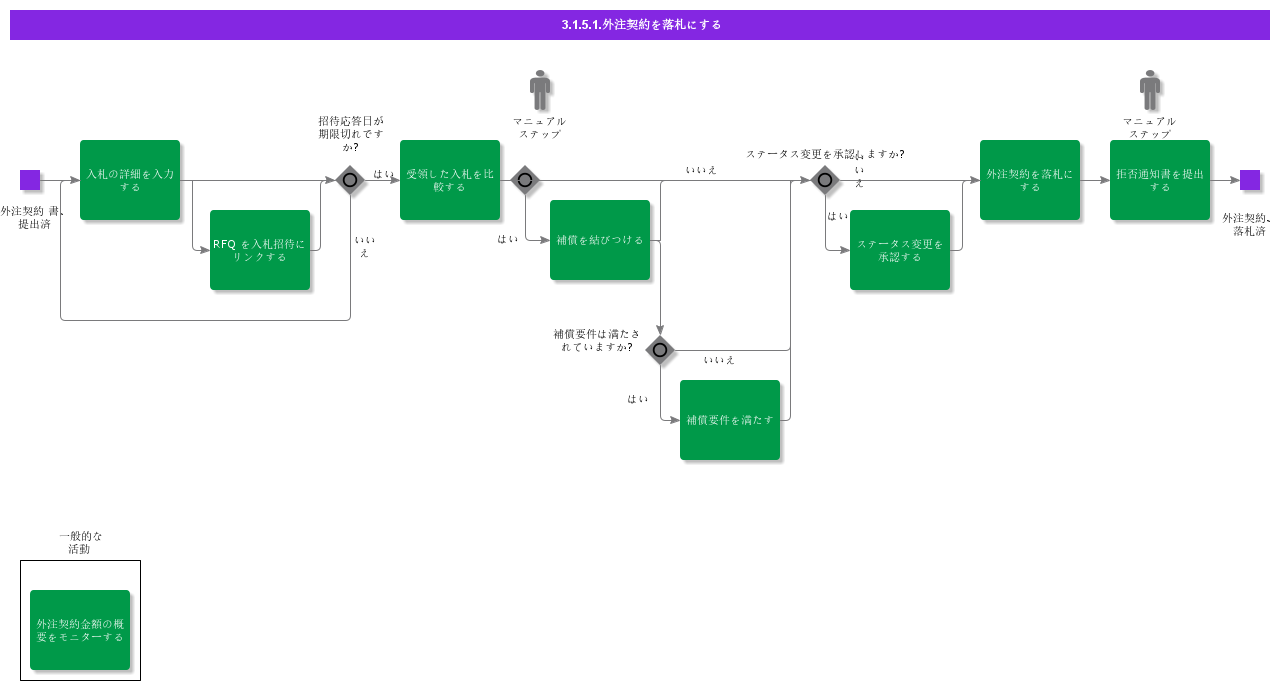Click the merge gateway after 受領した入札を比較する
The width and height of the screenshot is (1288, 690).
(525, 180)
